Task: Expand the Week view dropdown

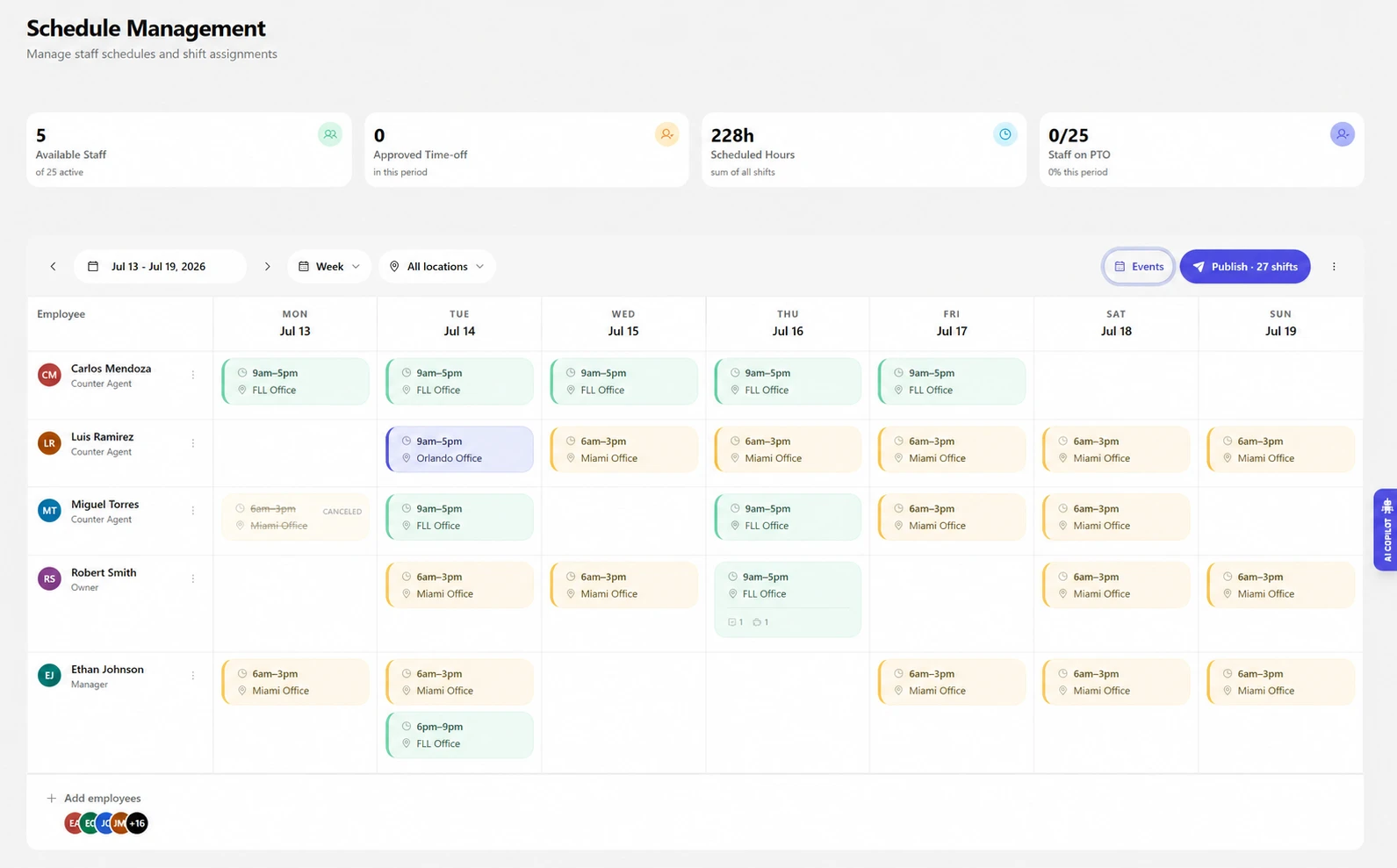Action: pyautogui.click(x=329, y=267)
